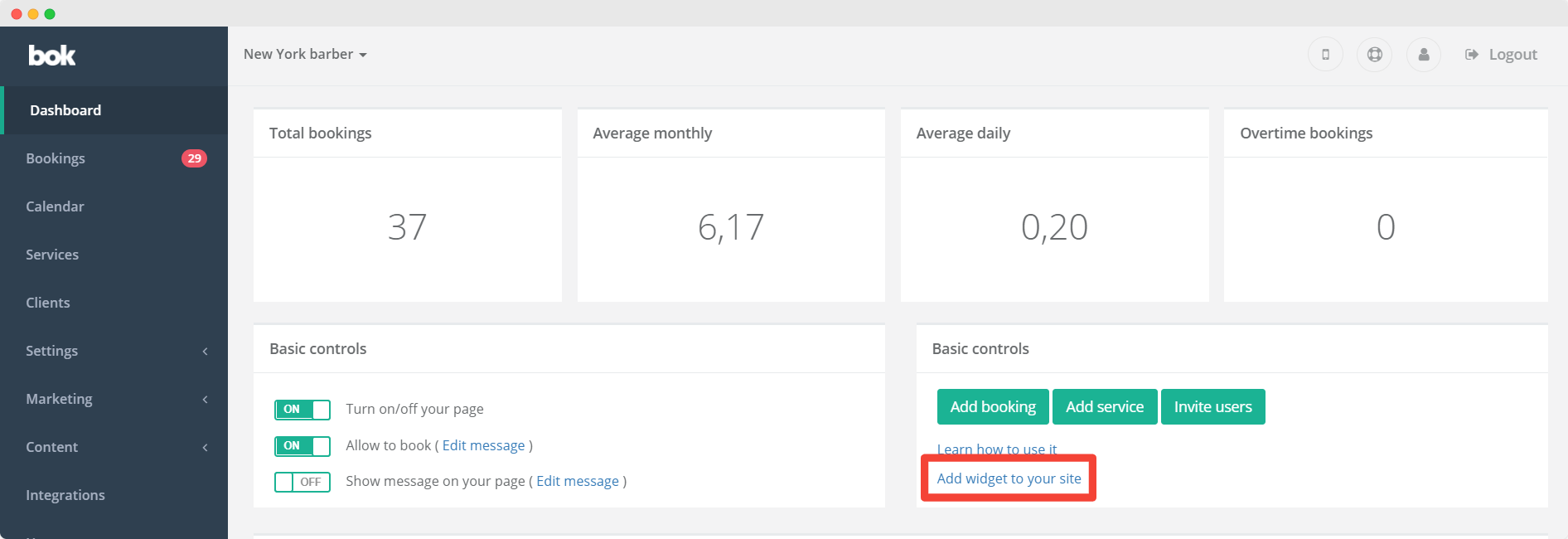
Task: Expand the Settings submenu chevron
Action: point(205,352)
